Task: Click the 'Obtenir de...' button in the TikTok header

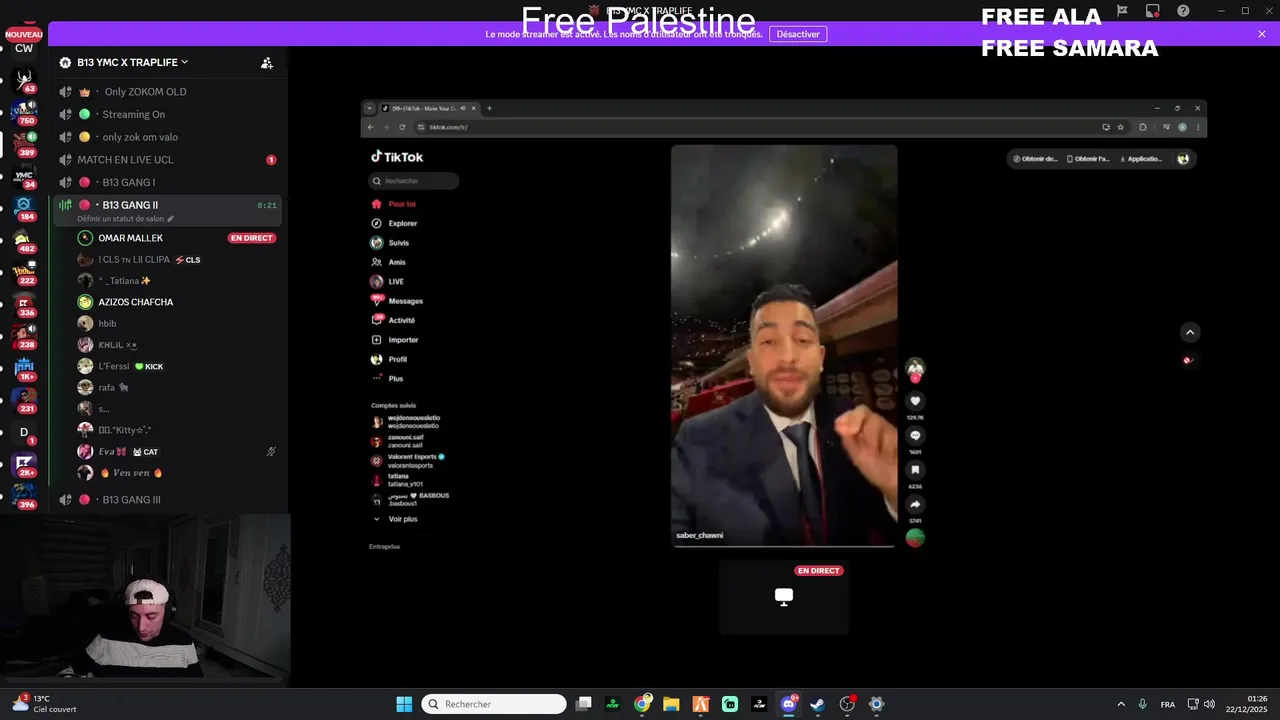Action: [1035, 159]
